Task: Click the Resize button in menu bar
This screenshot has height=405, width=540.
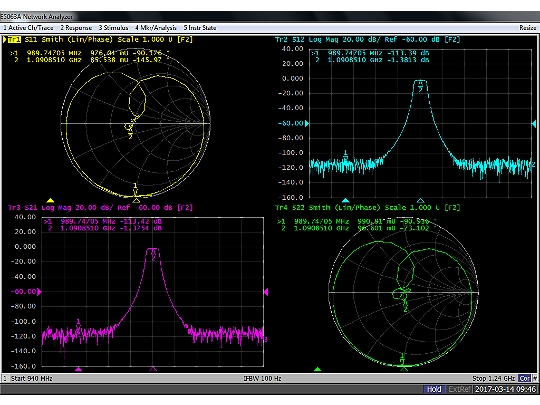Action: coord(528,28)
